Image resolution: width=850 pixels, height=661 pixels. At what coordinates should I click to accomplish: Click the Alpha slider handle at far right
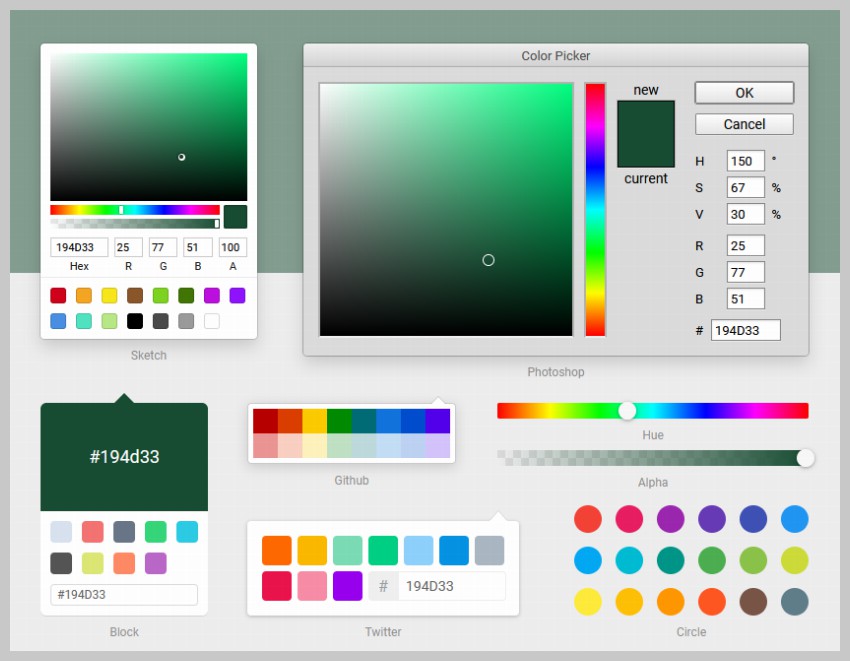(x=805, y=457)
